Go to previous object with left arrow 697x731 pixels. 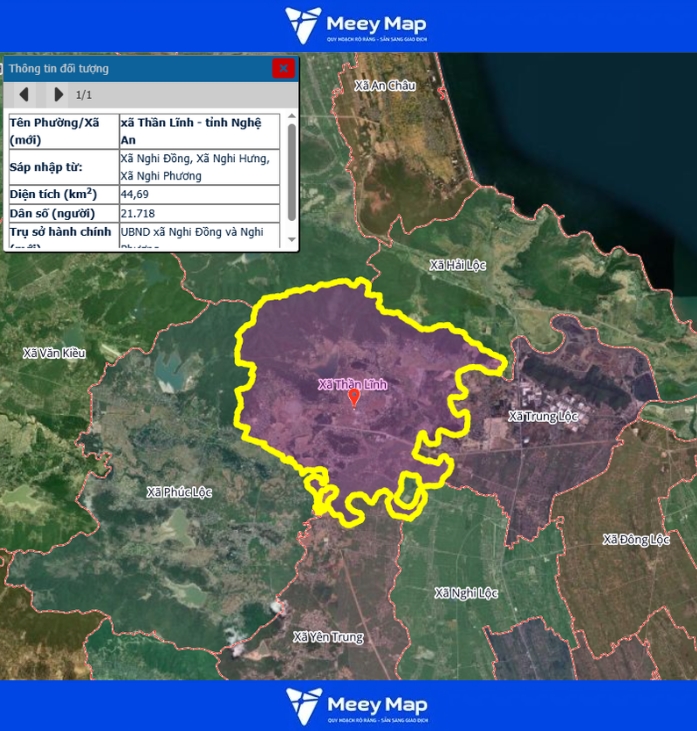(x=24, y=95)
